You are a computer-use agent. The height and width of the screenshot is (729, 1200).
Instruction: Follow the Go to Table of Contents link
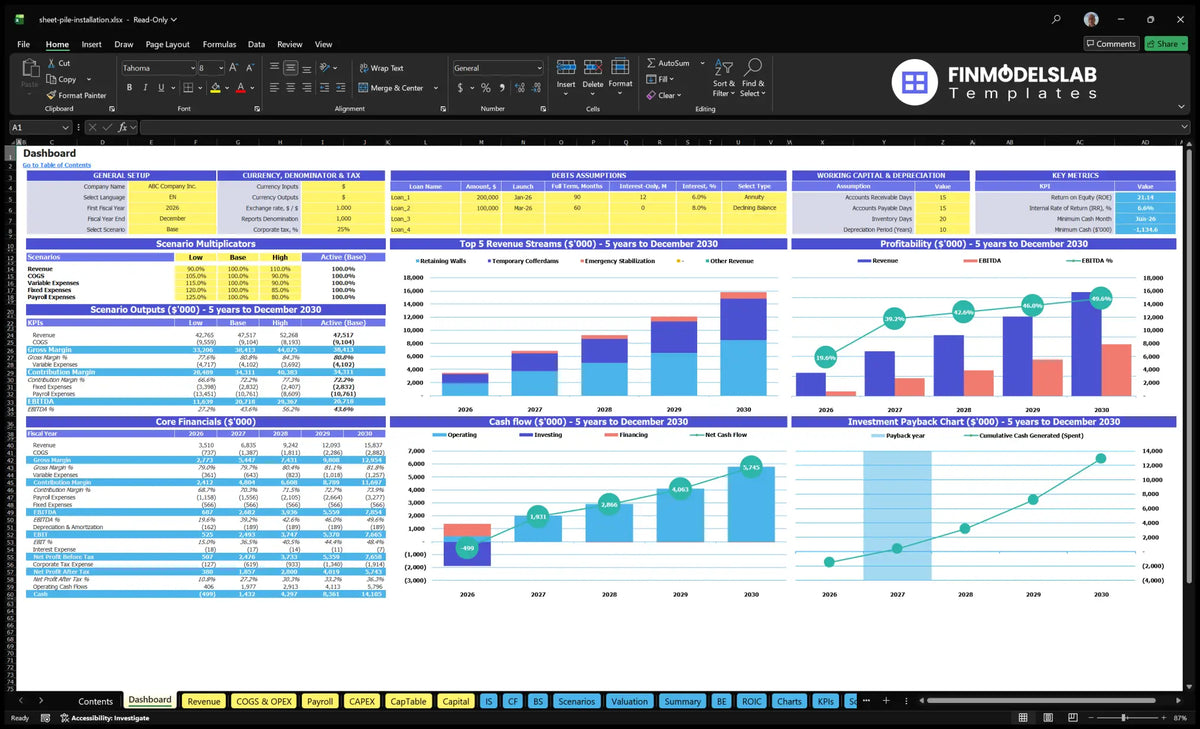coord(56,165)
